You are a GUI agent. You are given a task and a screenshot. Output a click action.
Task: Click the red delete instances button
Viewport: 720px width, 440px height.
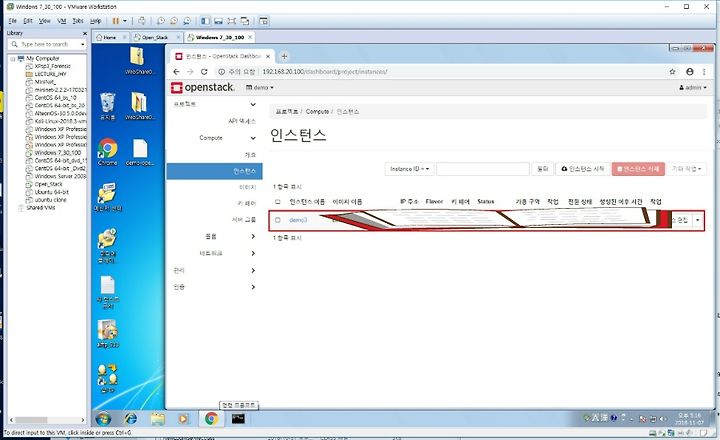[x=638, y=169]
